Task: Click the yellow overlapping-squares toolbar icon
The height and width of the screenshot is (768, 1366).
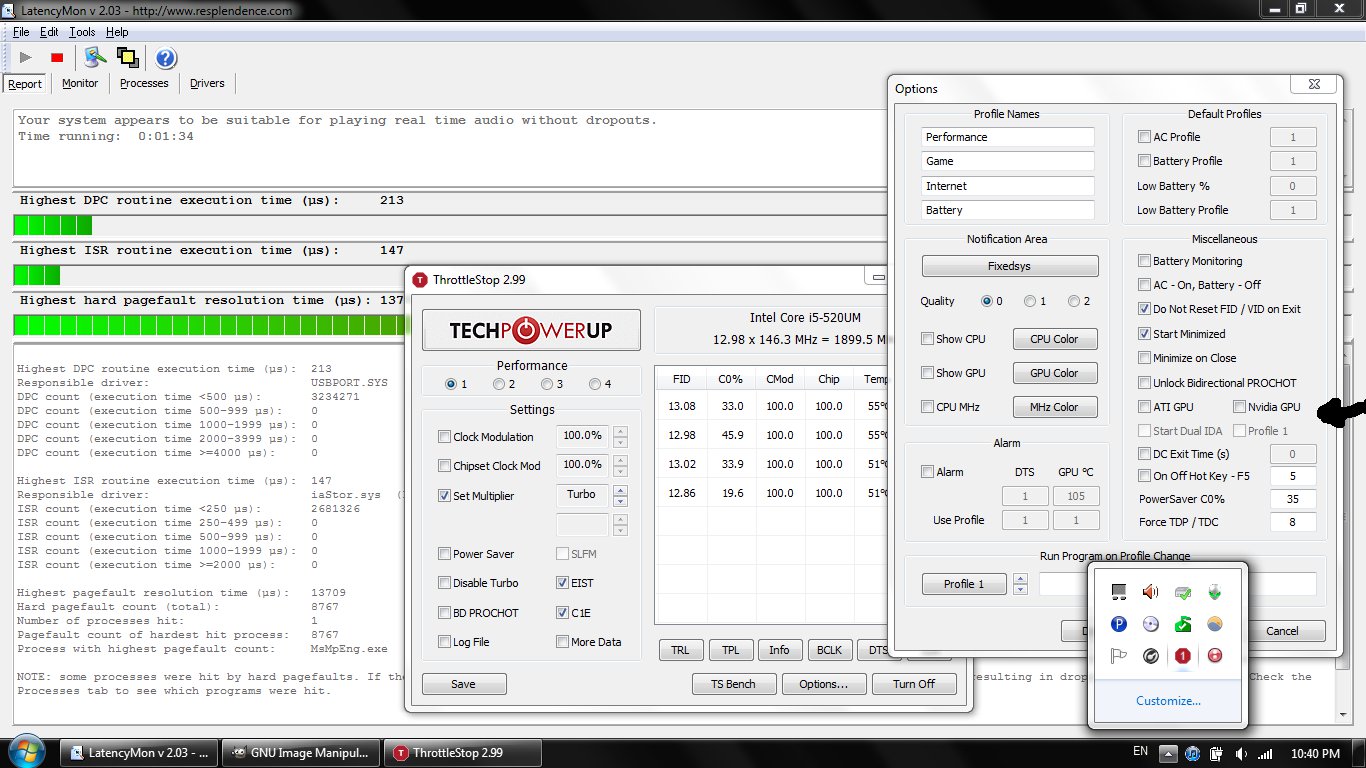Action: click(x=127, y=57)
